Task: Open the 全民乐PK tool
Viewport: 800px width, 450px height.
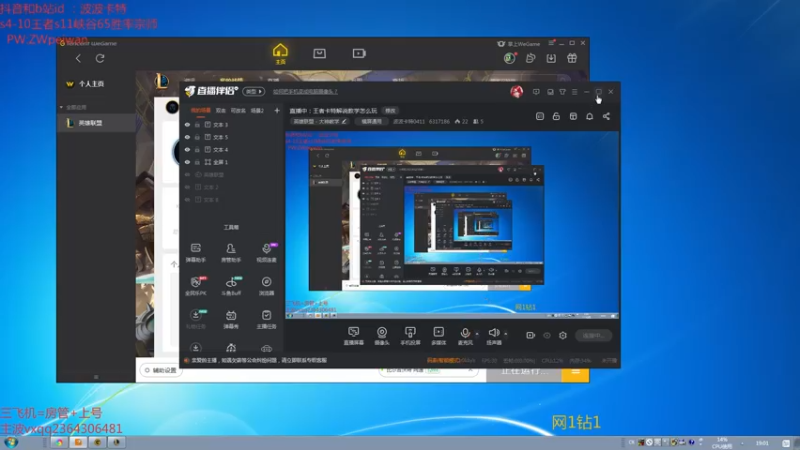Action: 195,286
